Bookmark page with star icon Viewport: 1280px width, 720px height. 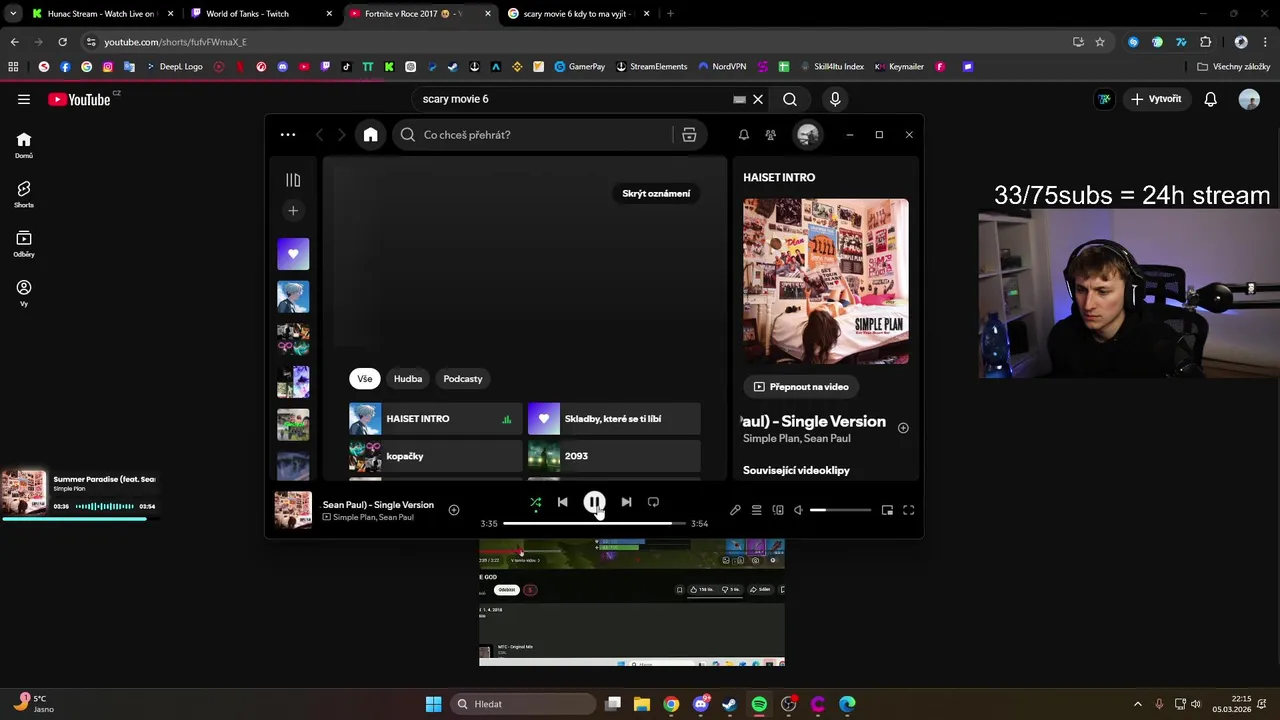pyautogui.click(x=1100, y=42)
